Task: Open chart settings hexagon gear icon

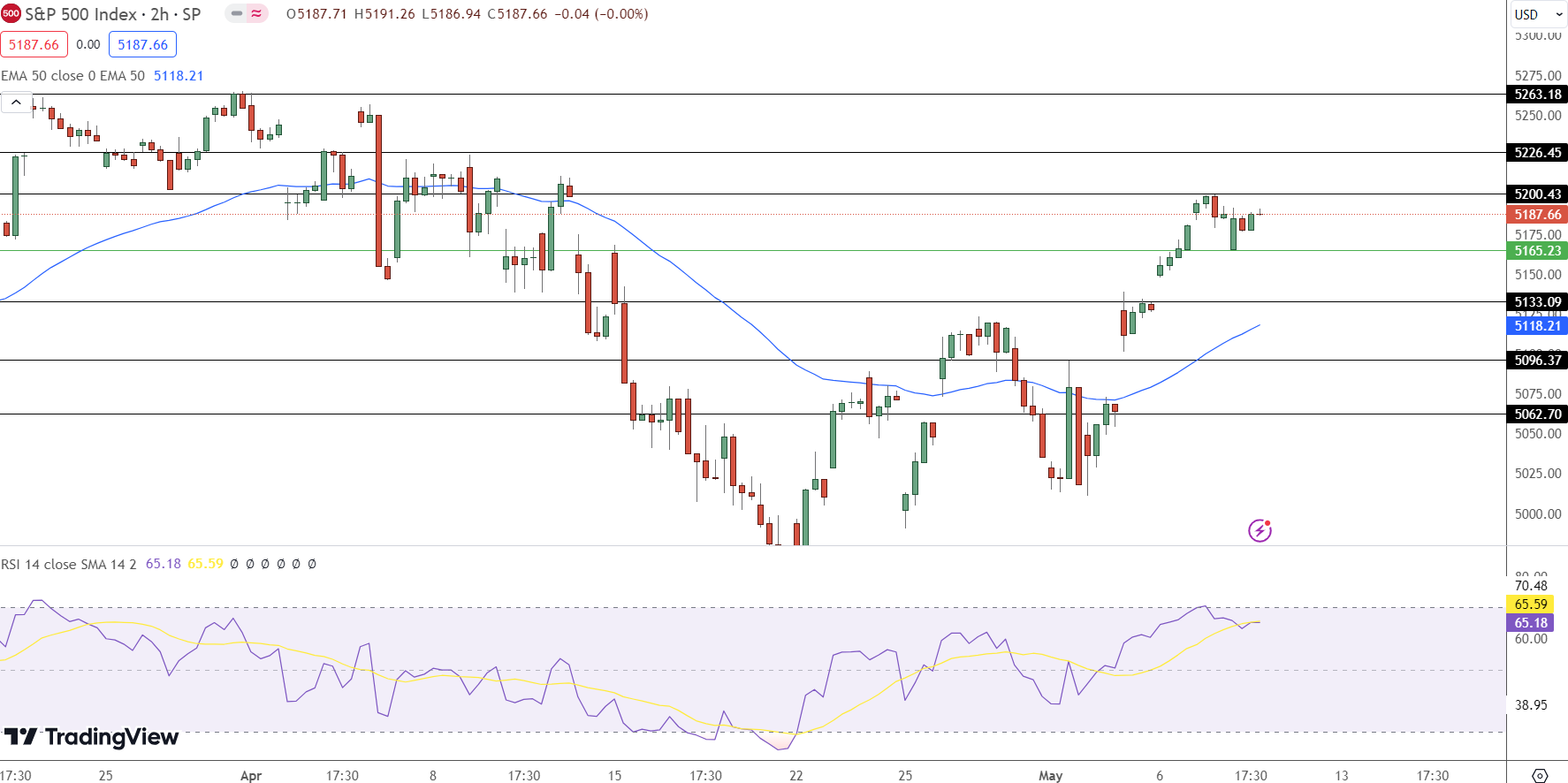Action: click(1539, 775)
